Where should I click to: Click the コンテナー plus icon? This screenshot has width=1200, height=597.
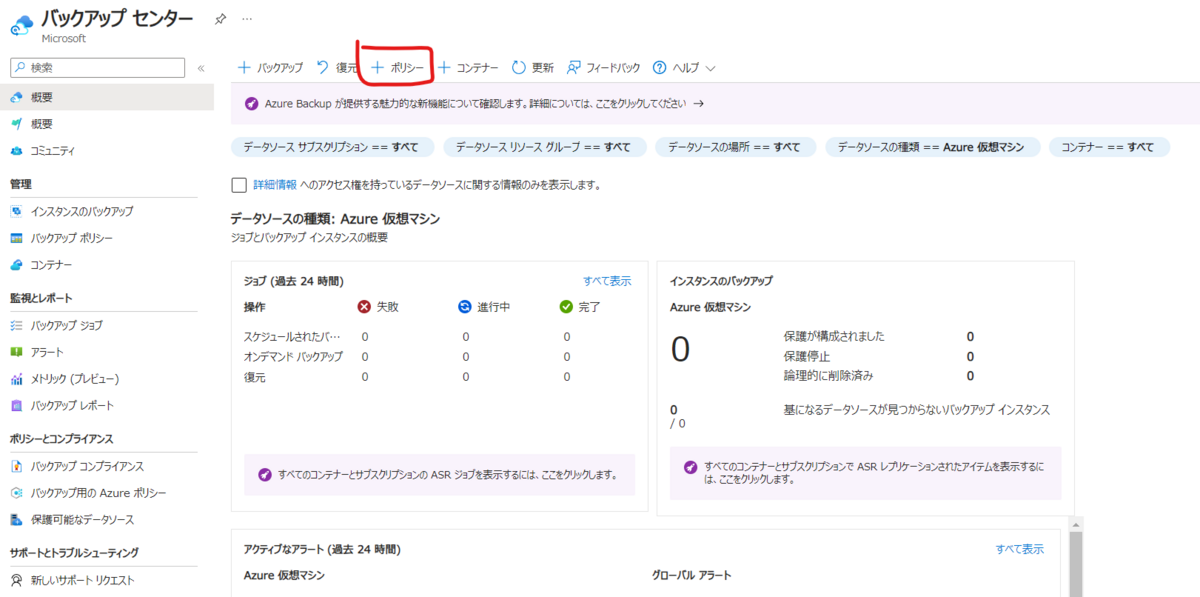coord(444,68)
